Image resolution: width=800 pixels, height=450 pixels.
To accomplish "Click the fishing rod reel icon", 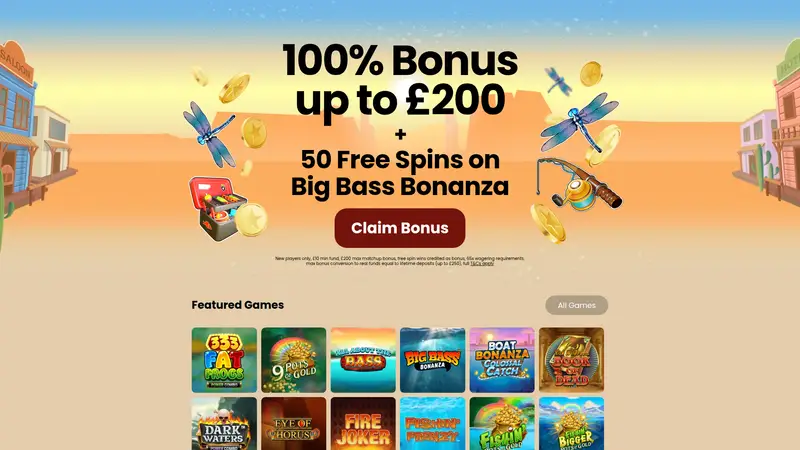I will coord(579,185).
